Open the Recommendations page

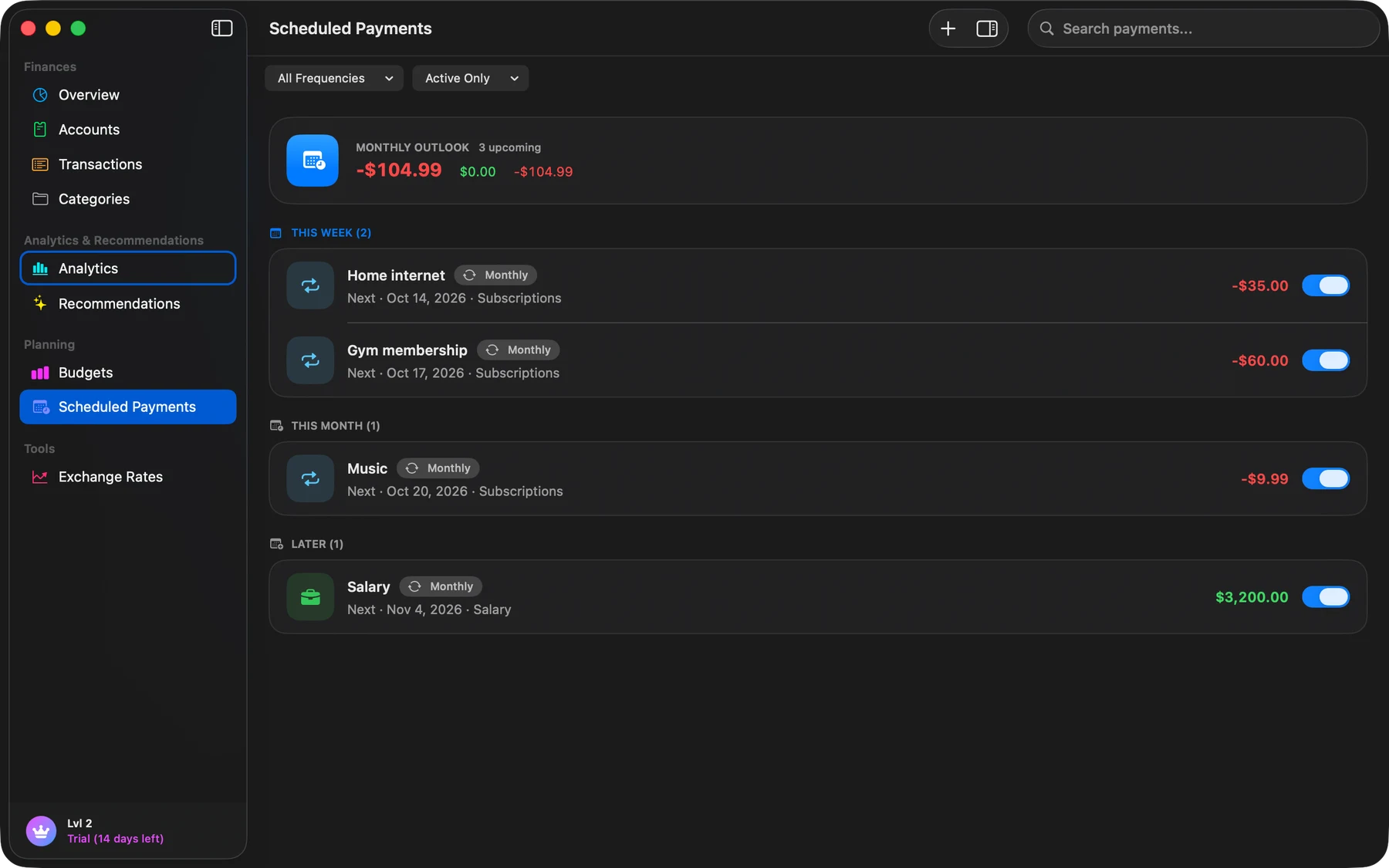tap(128, 303)
